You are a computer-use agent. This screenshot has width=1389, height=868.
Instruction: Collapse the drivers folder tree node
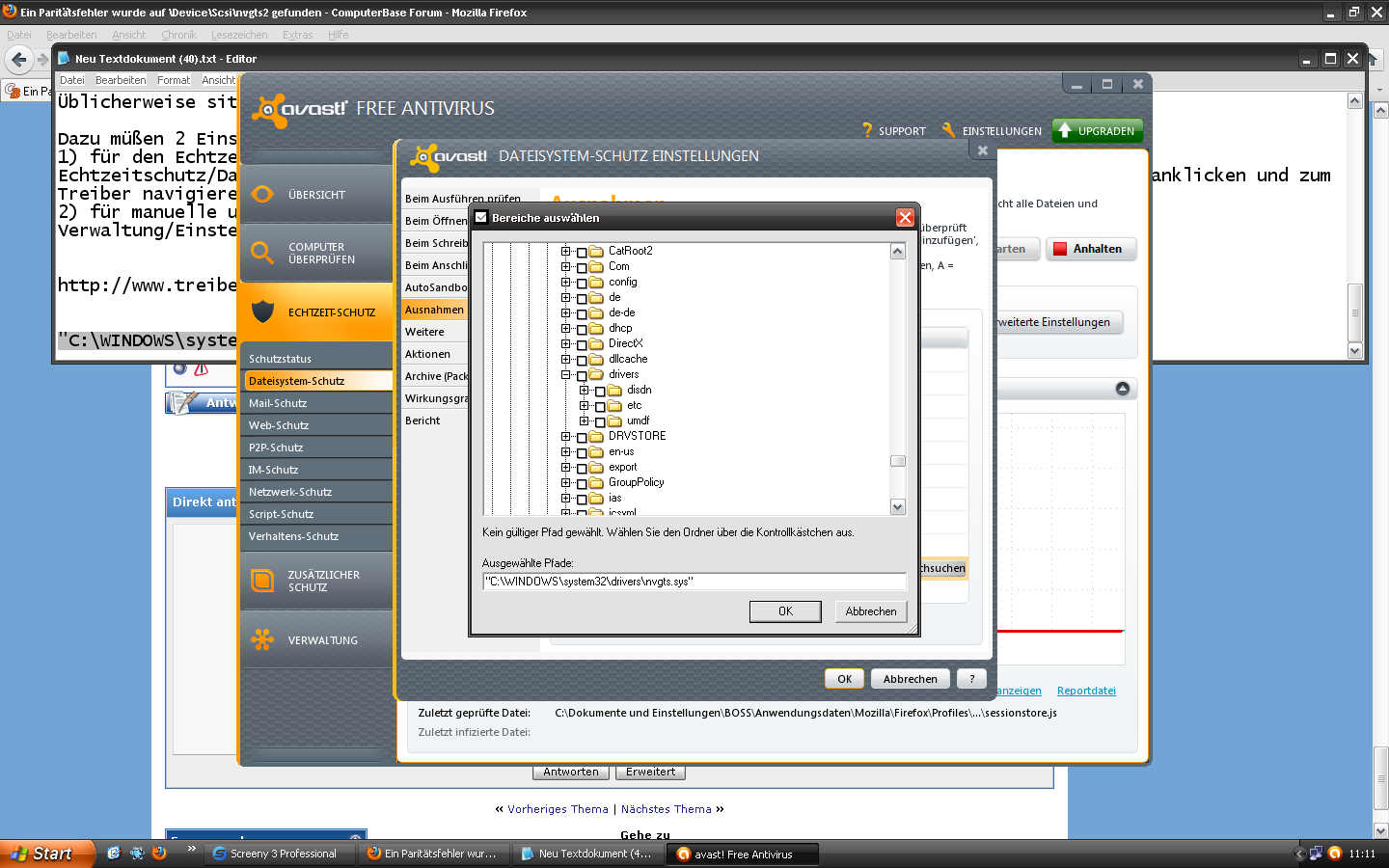coord(566,374)
